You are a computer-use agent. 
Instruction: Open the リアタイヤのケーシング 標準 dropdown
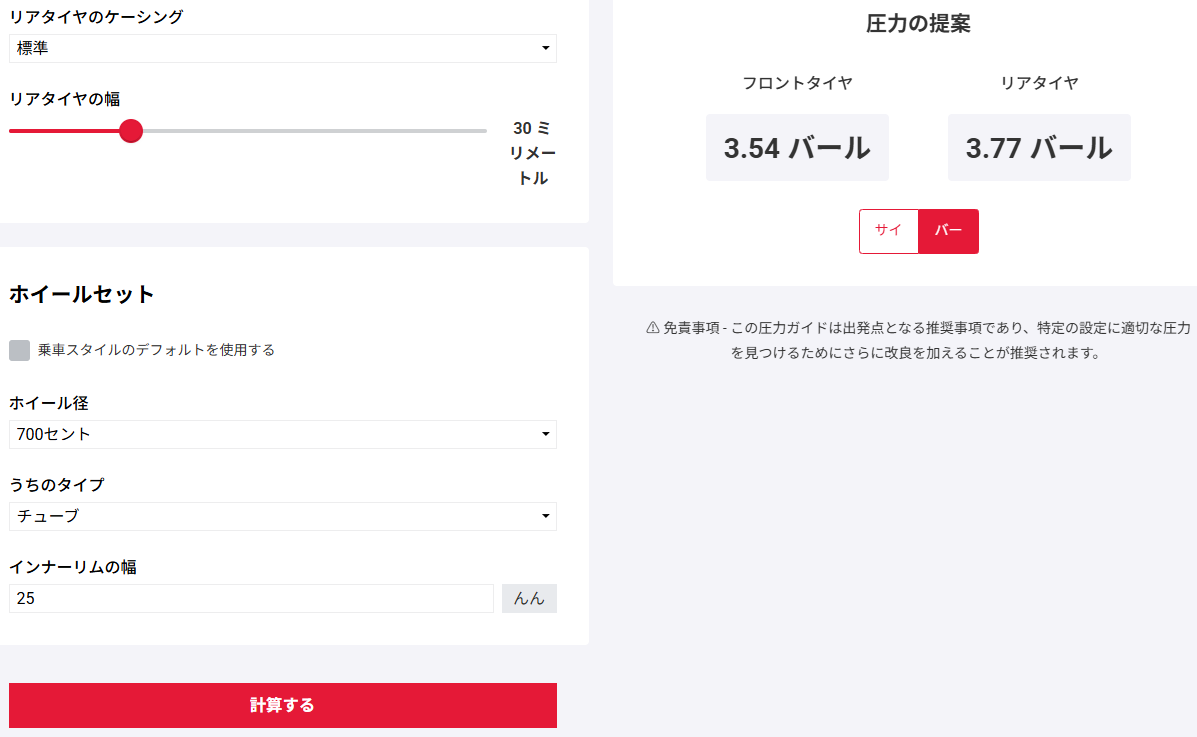click(x=282, y=48)
